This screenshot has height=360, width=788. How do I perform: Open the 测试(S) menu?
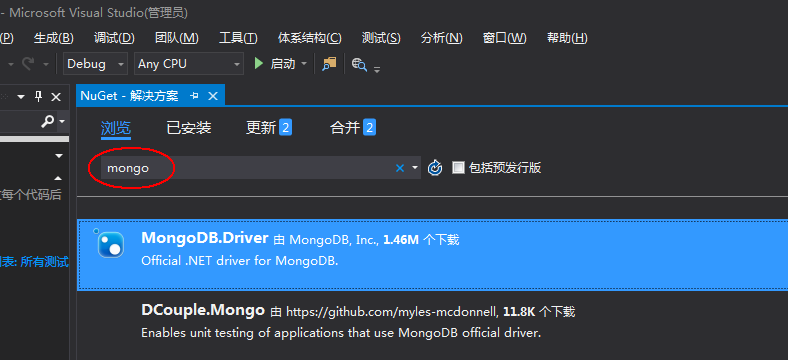click(x=381, y=38)
